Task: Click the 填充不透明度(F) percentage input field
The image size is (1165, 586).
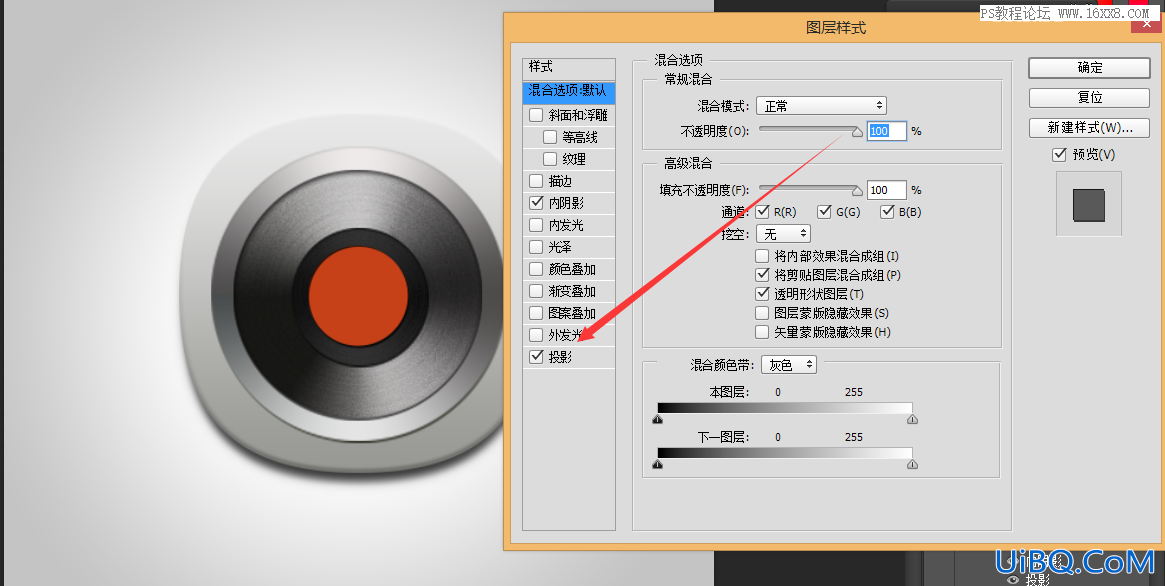Action: 886,190
